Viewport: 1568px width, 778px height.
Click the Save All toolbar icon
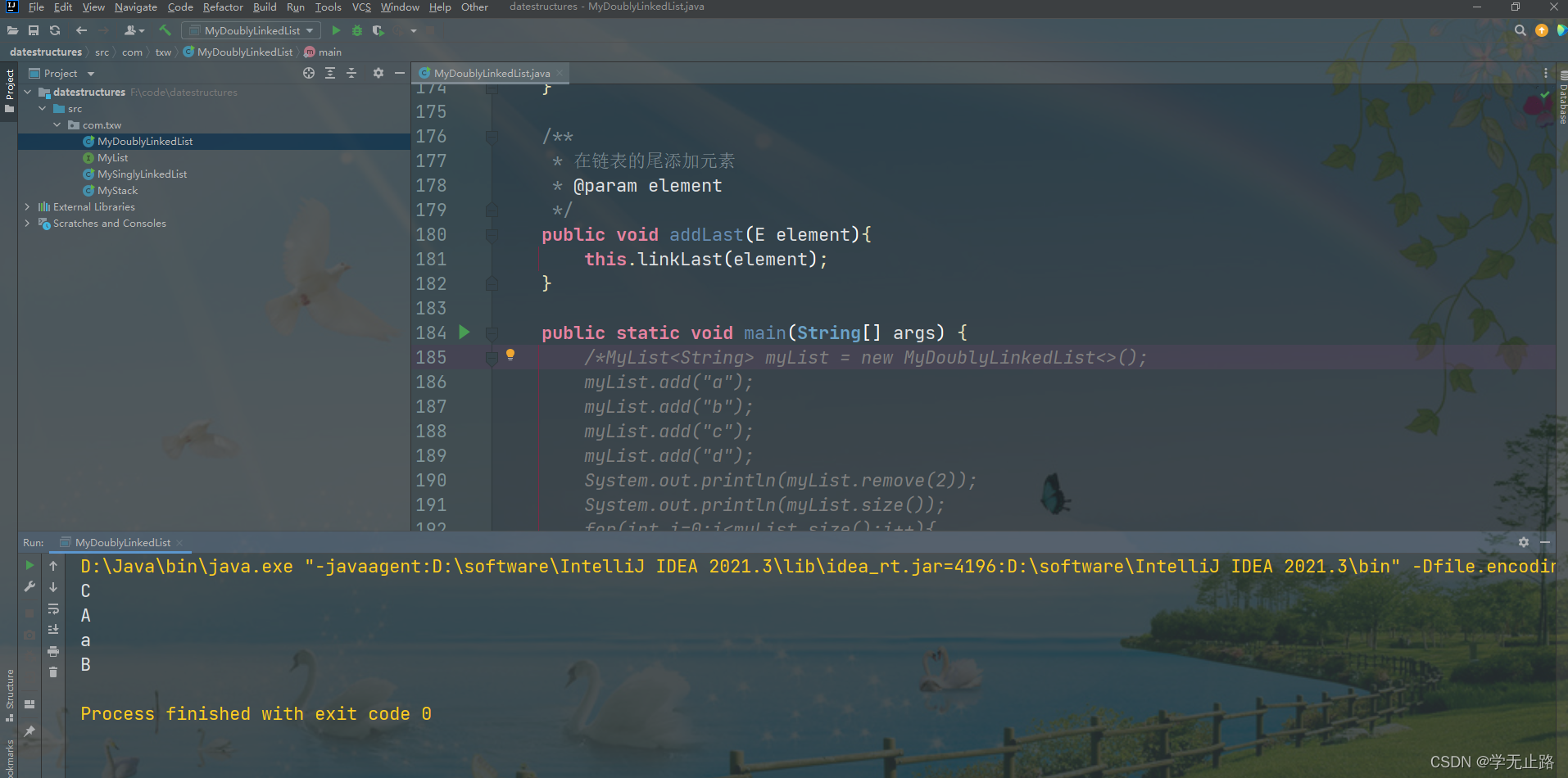click(34, 30)
